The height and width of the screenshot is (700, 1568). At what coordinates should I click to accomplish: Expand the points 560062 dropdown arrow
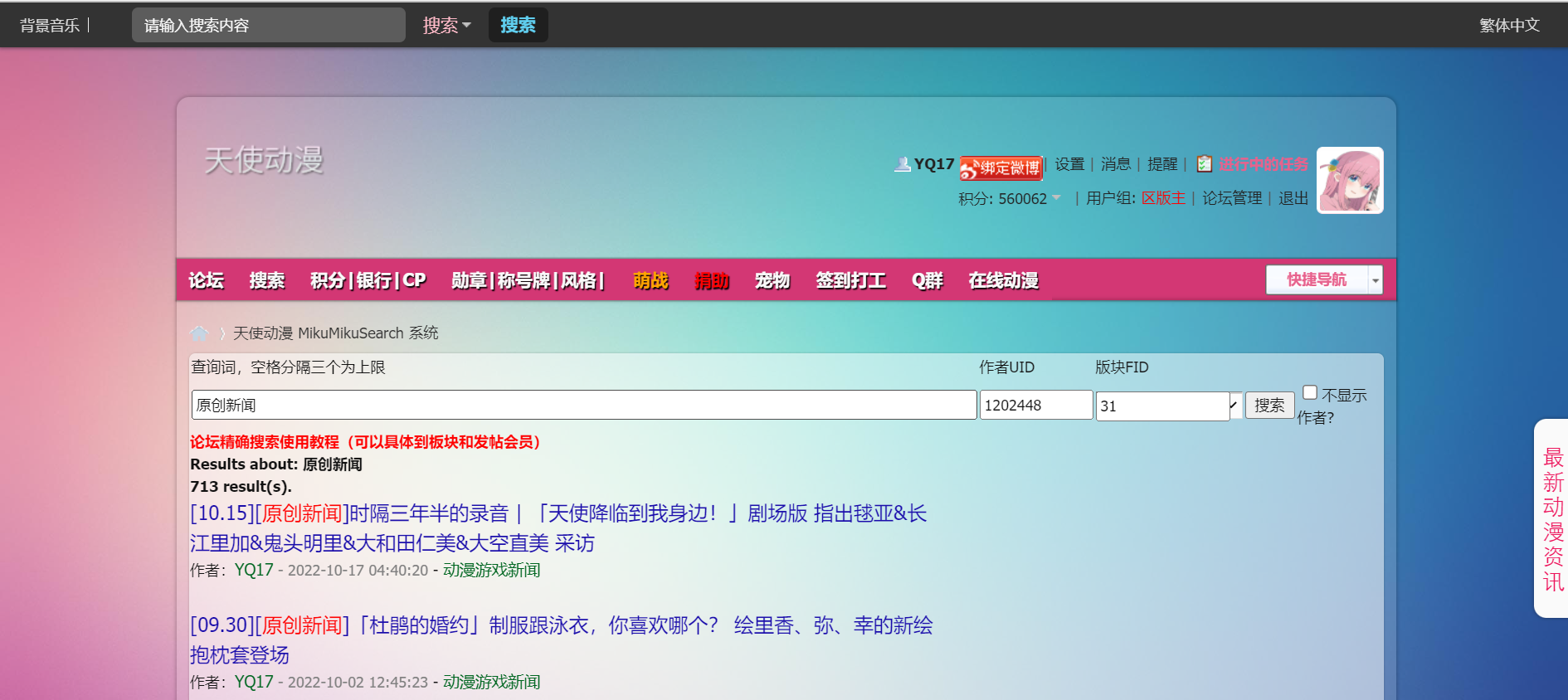(x=1056, y=198)
